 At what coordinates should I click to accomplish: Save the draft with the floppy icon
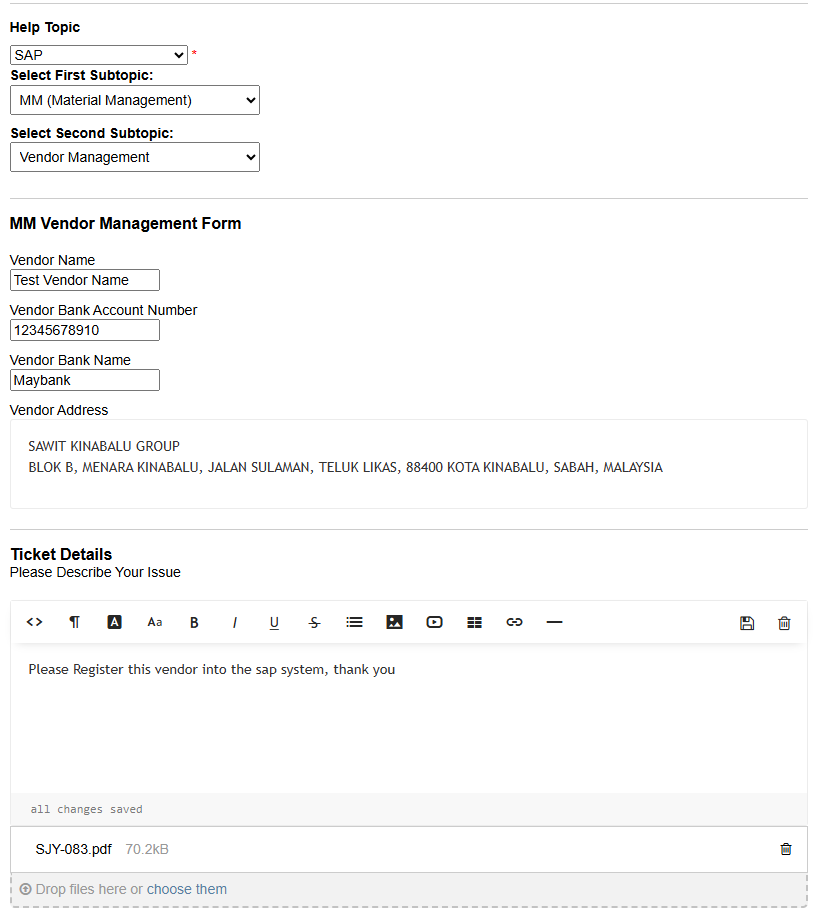pyautogui.click(x=747, y=623)
